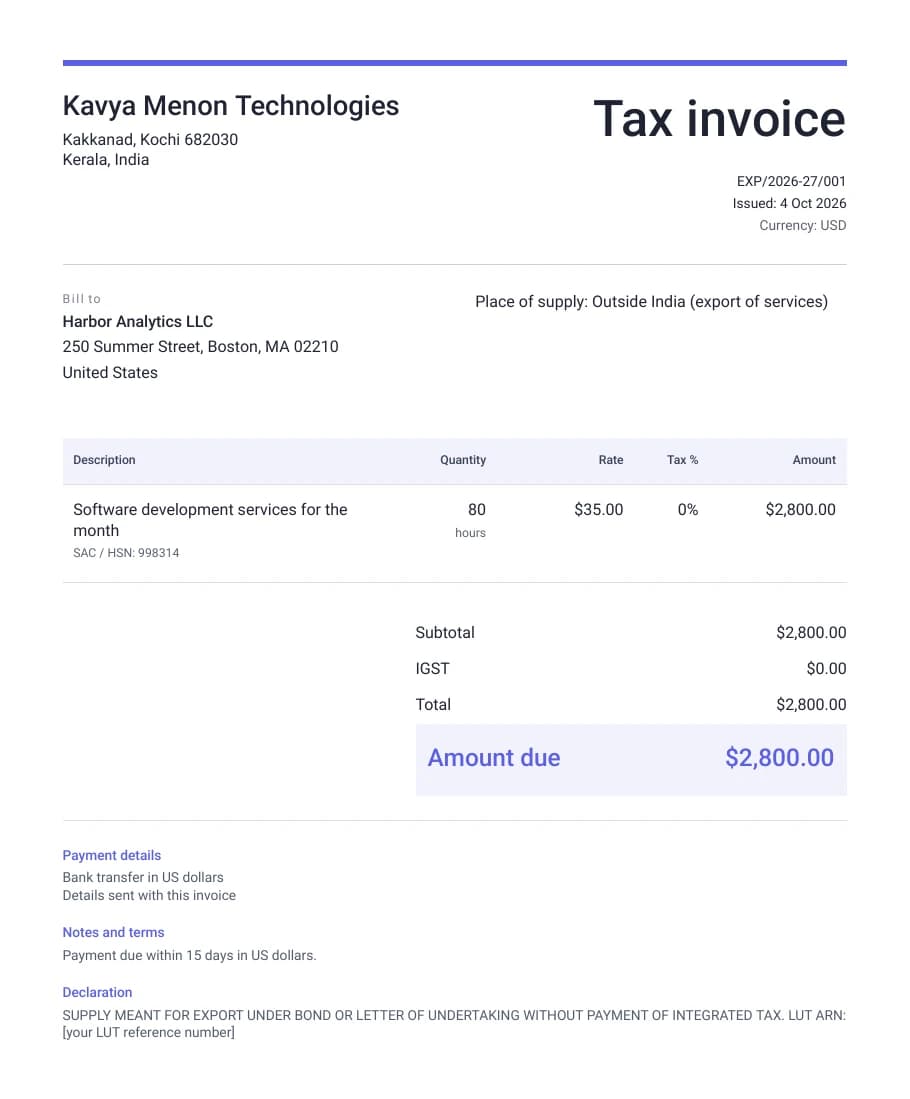Click the 'Description' column header

(104, 460)
